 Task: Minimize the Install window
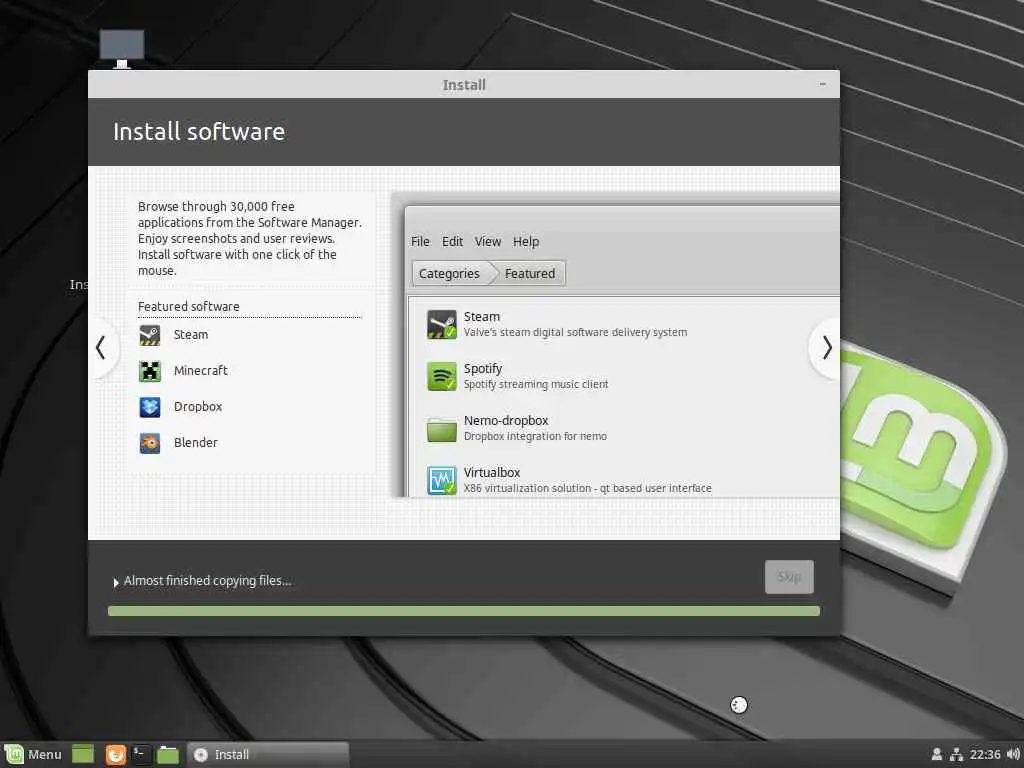(823, 84)
